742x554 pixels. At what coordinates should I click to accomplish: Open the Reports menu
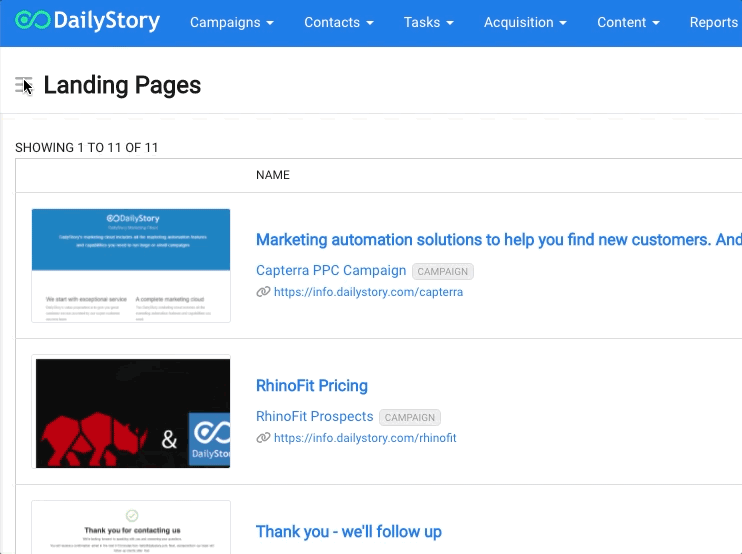(716, 22)
